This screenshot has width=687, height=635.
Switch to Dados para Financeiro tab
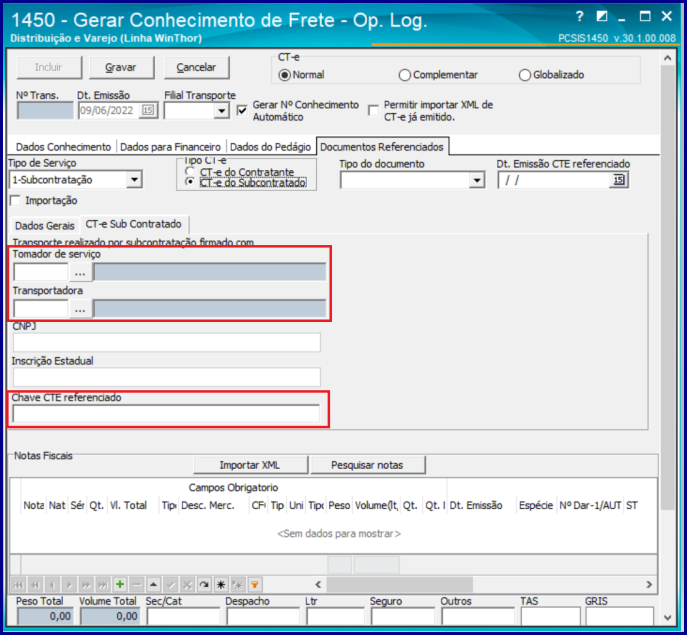(170, 147)
